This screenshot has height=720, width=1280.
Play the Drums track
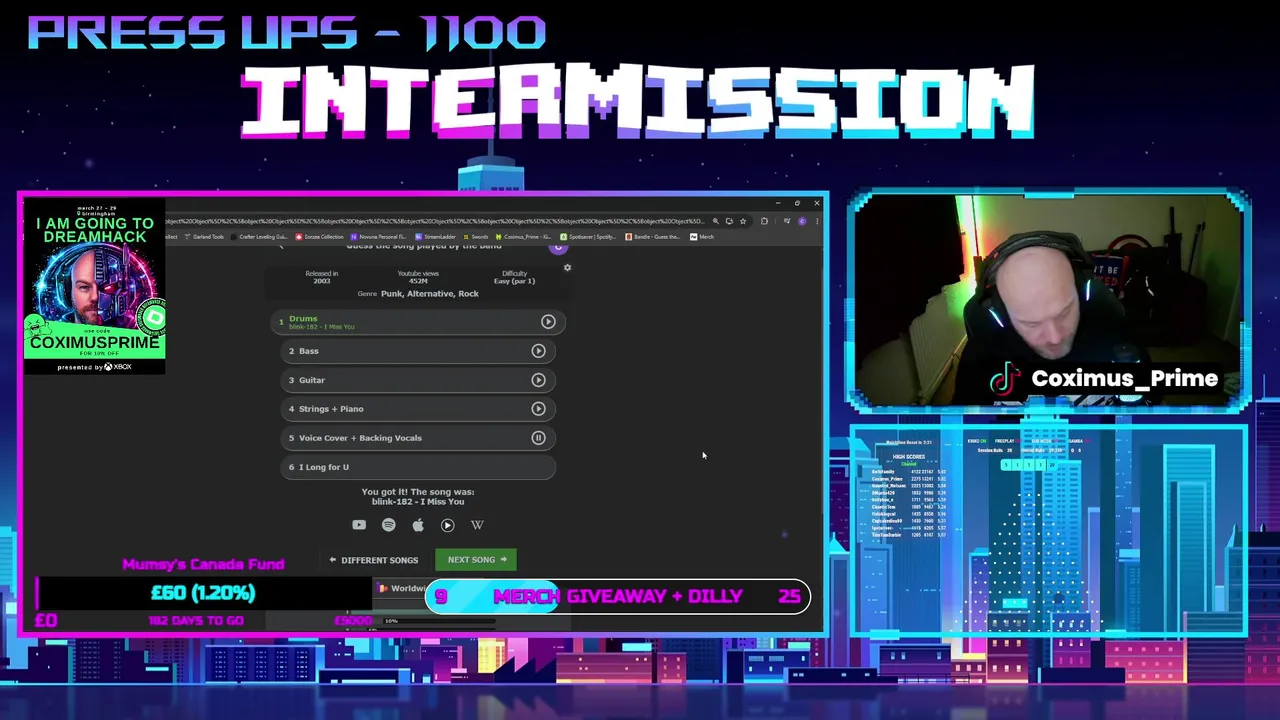(x=548, y=321)
